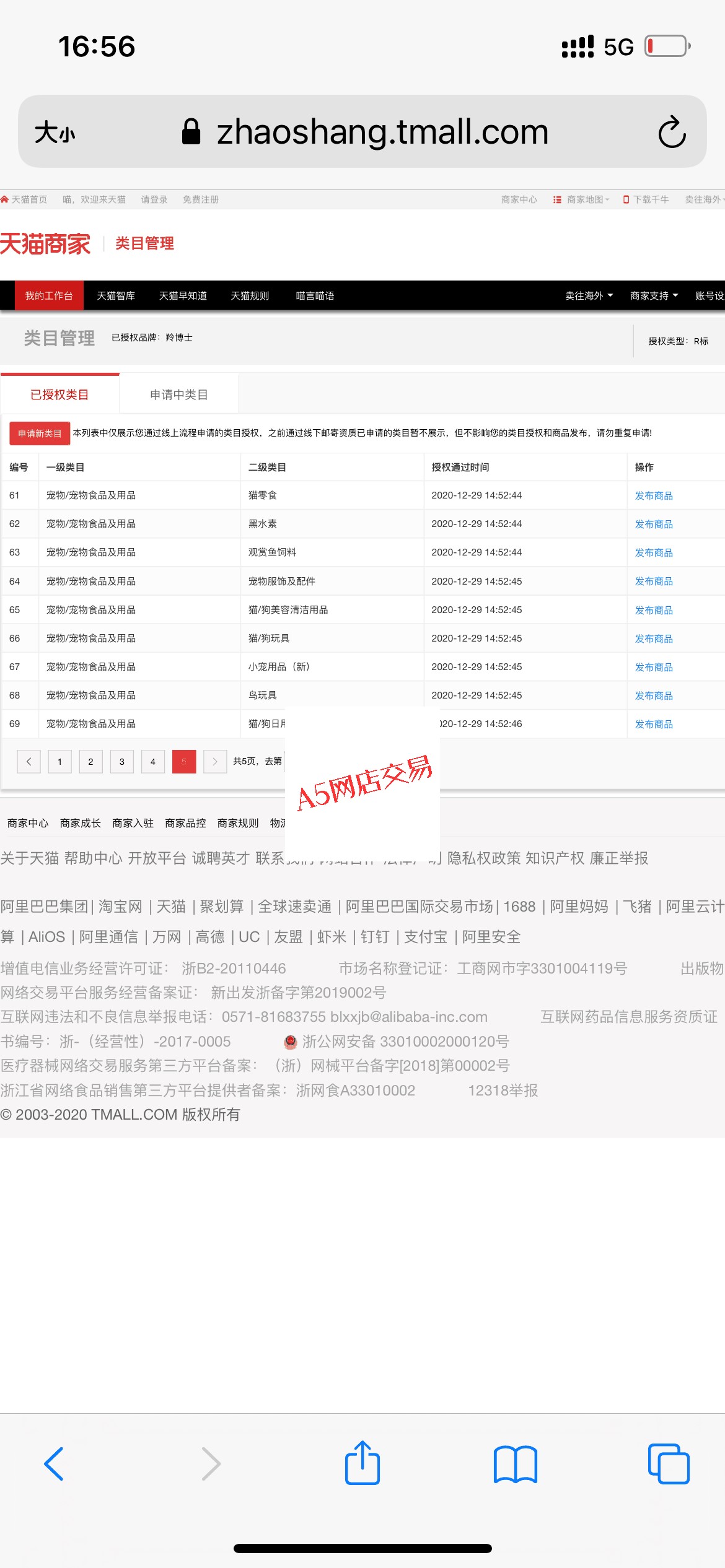This screenshot has height=1568, width=725.
Task: Switch to 已授权类目 tab
Action: click(x=59, y=394)
